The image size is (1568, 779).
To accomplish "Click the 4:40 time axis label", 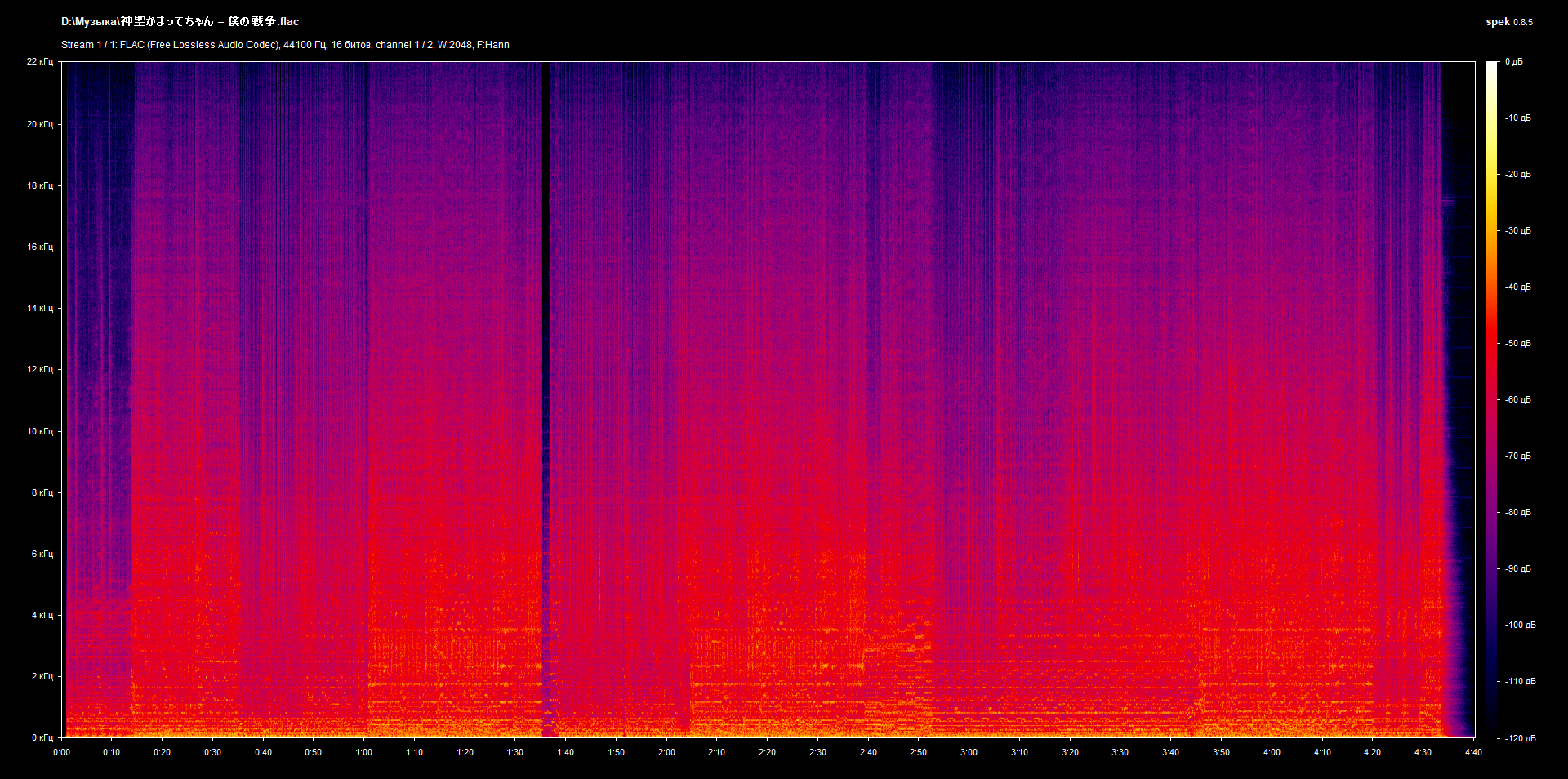I will pos(1473,752).
